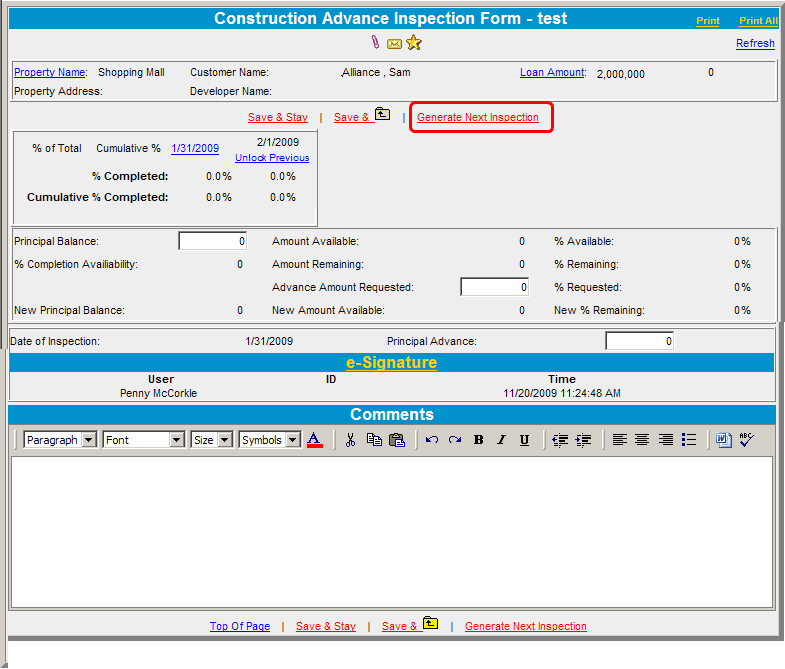Jump to Top Of Page
The width and height of the screenshot is (785, 669).
pyautogui.click(x=240, y=626)
